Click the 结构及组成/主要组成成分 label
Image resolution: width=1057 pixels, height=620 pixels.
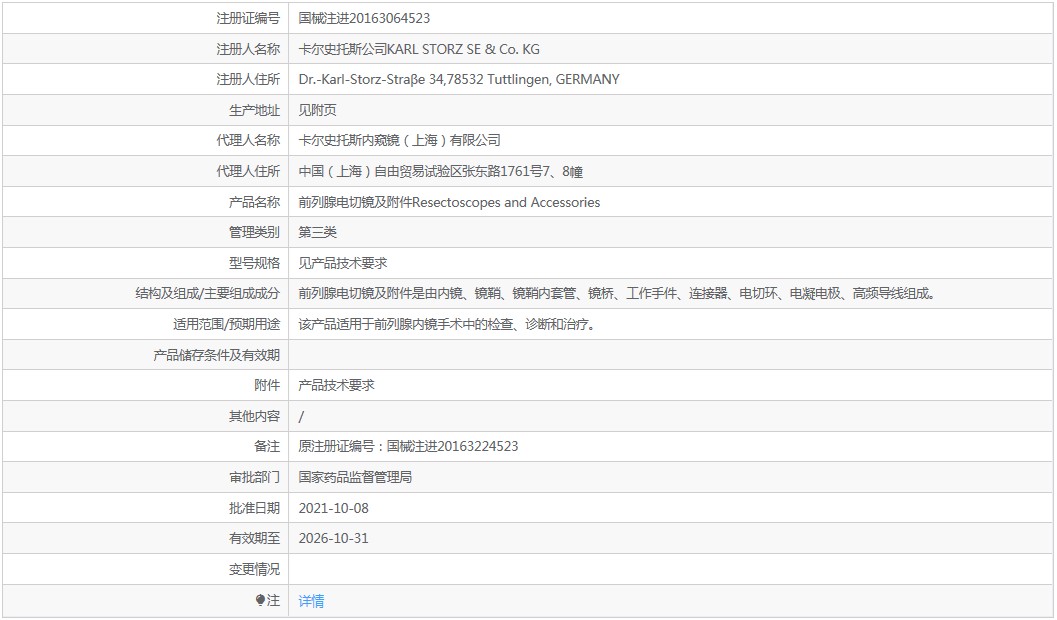(x=208, y=293)
